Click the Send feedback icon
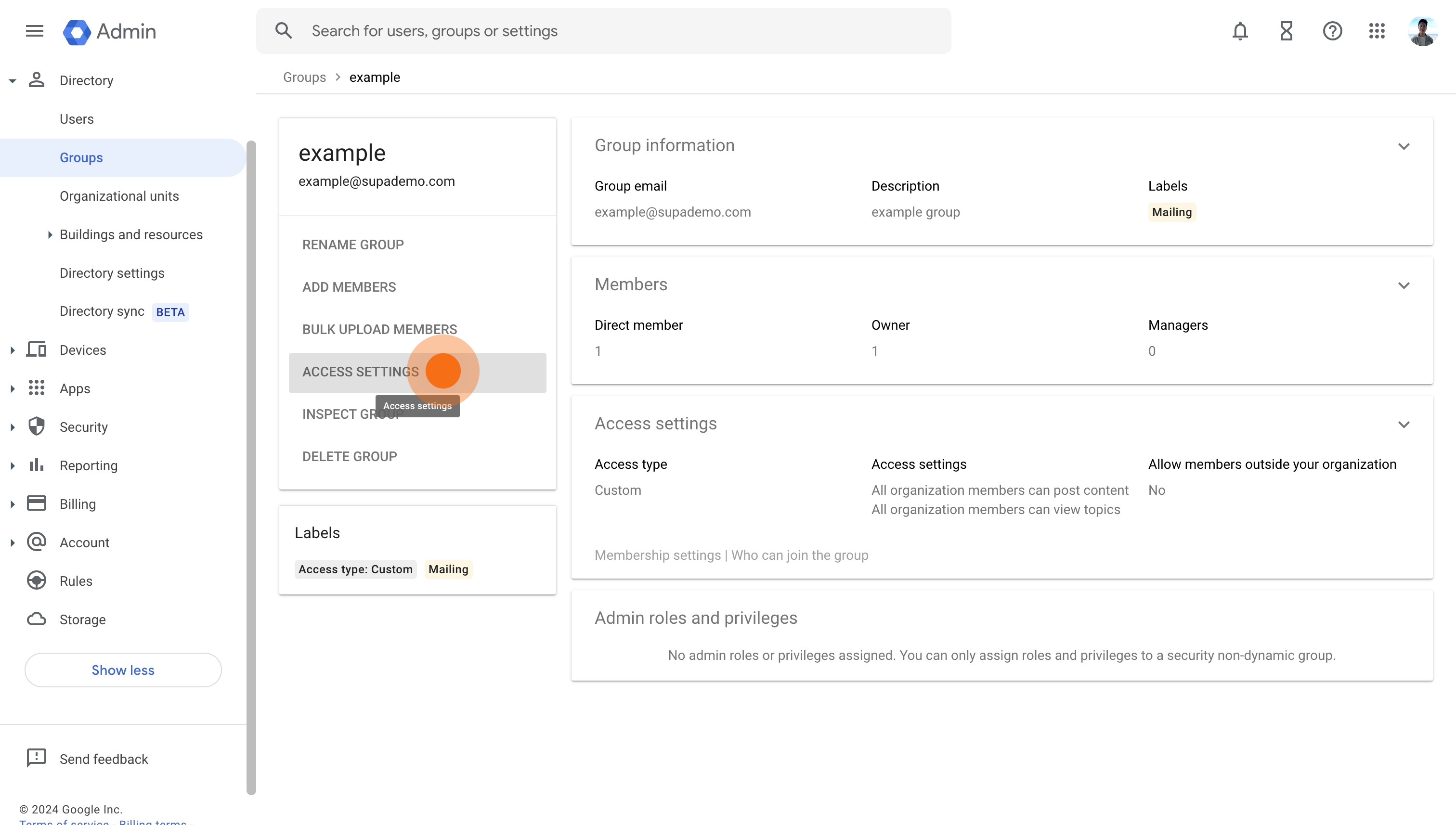Image resolution: width=1456 pixels, height=825 pixels. [x=36, y=758]
